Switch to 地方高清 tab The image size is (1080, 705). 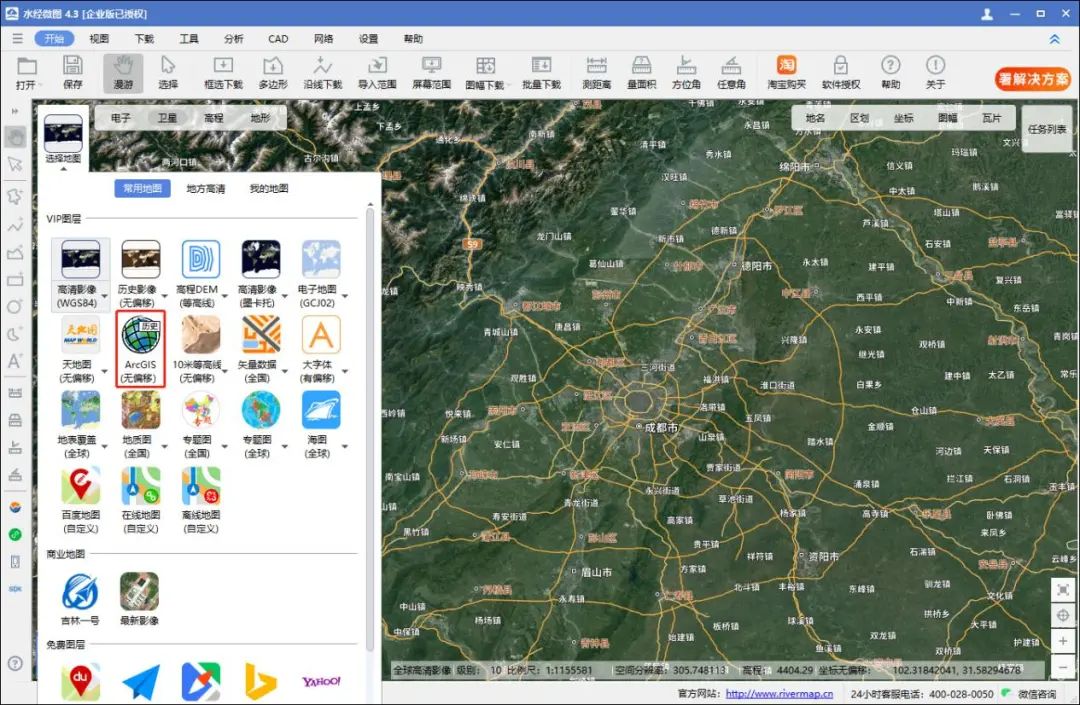click(206, 188)
